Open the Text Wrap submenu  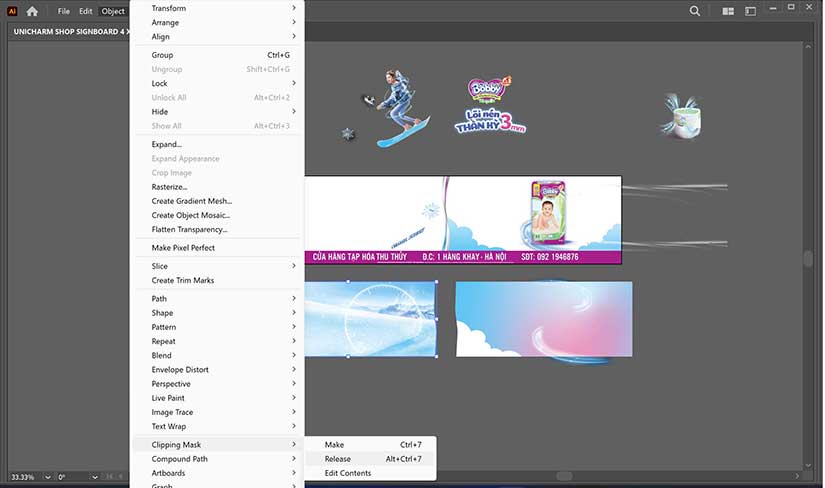point(217,426)
